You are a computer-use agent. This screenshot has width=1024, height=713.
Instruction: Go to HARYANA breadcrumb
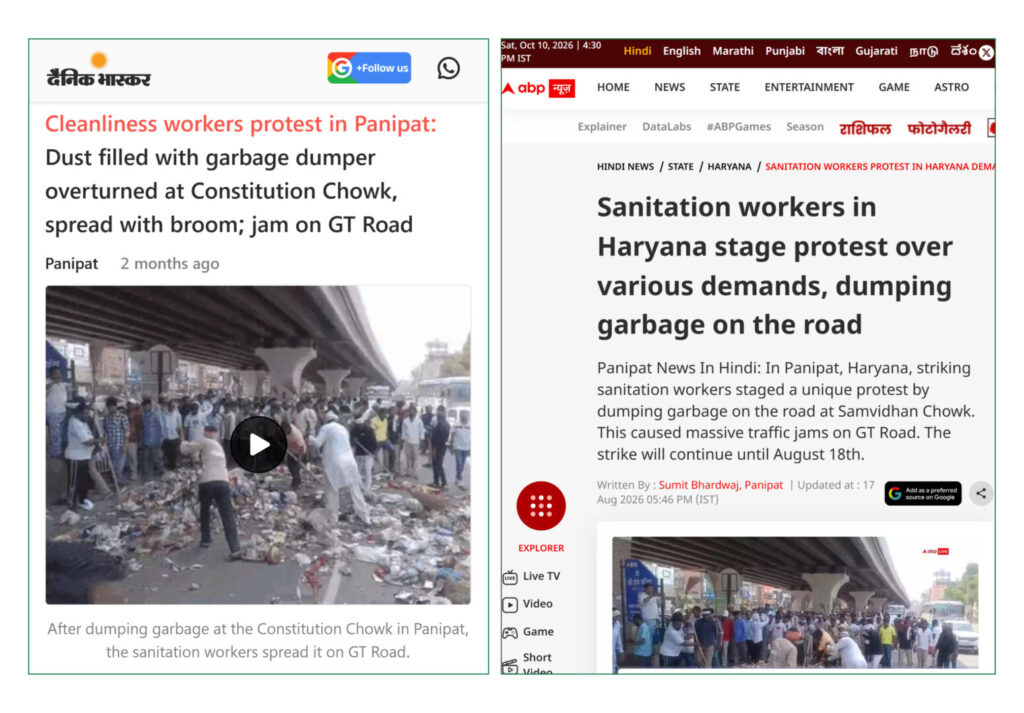pyautogui.click(x=729, y=166)
